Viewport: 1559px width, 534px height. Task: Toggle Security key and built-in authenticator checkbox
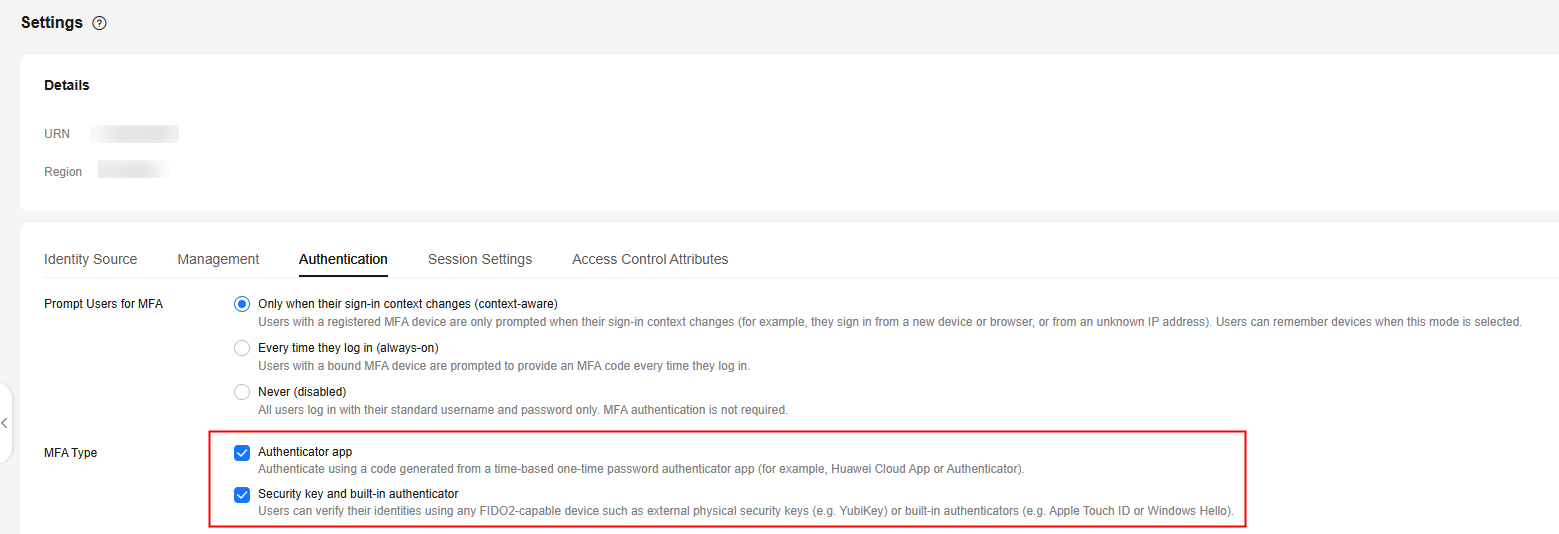click(242, 494)
